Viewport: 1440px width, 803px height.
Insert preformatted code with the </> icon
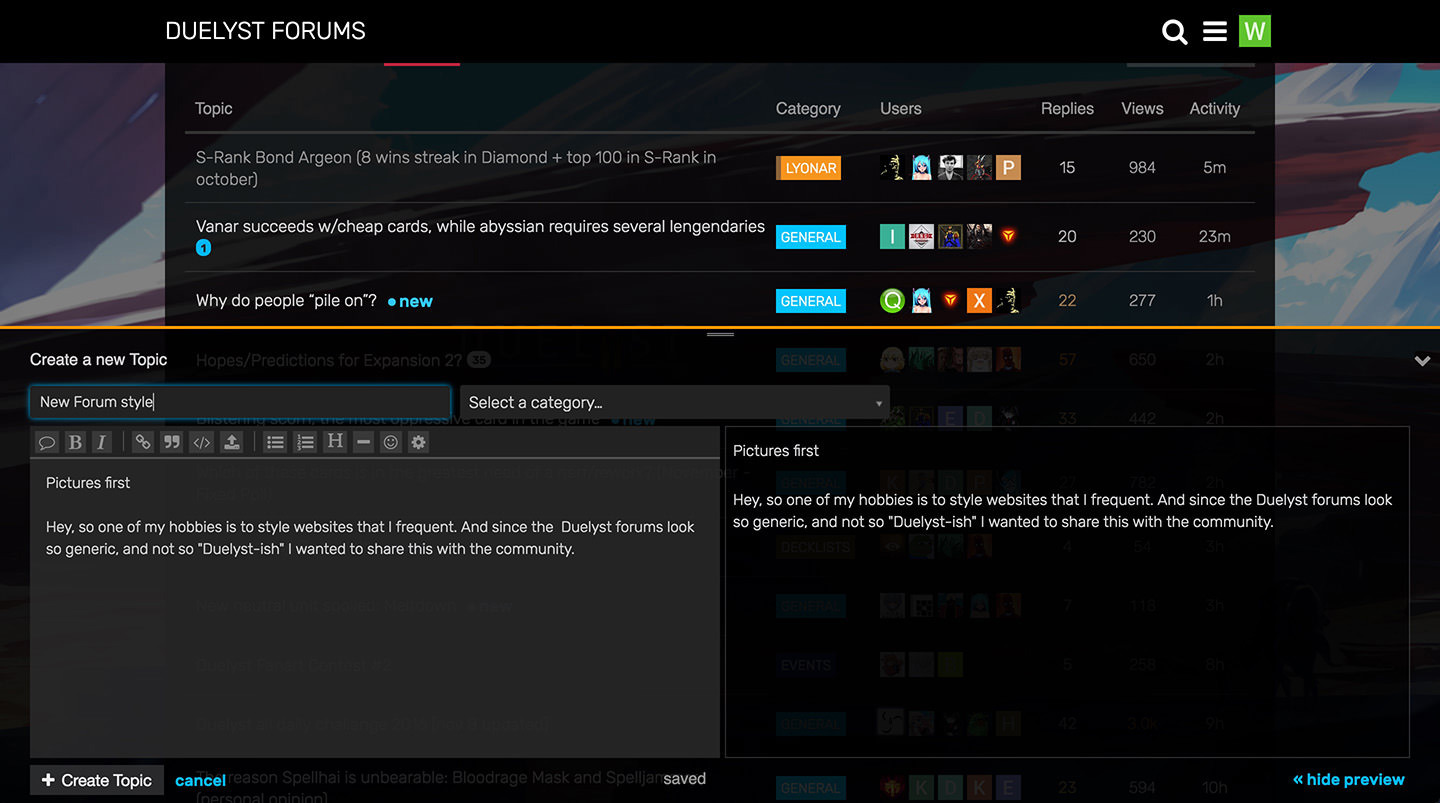click(x=201, y=442)
